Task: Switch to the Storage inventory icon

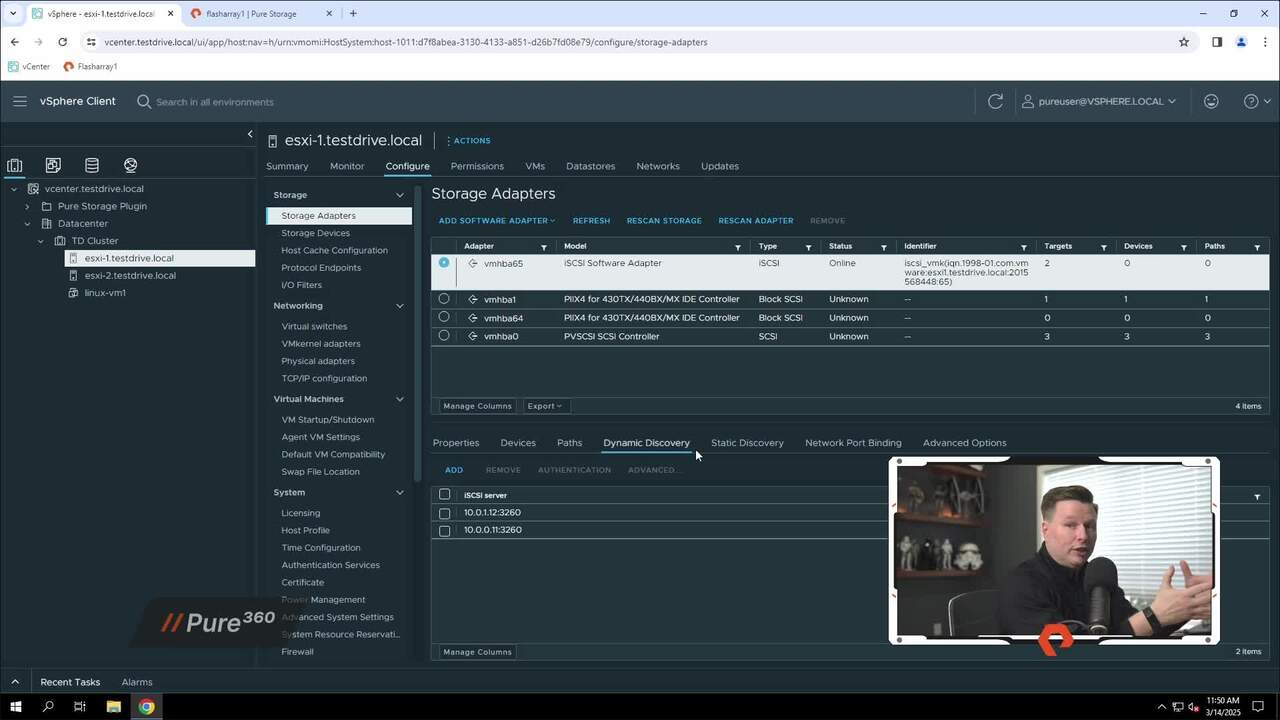Action: click(92, 165)
